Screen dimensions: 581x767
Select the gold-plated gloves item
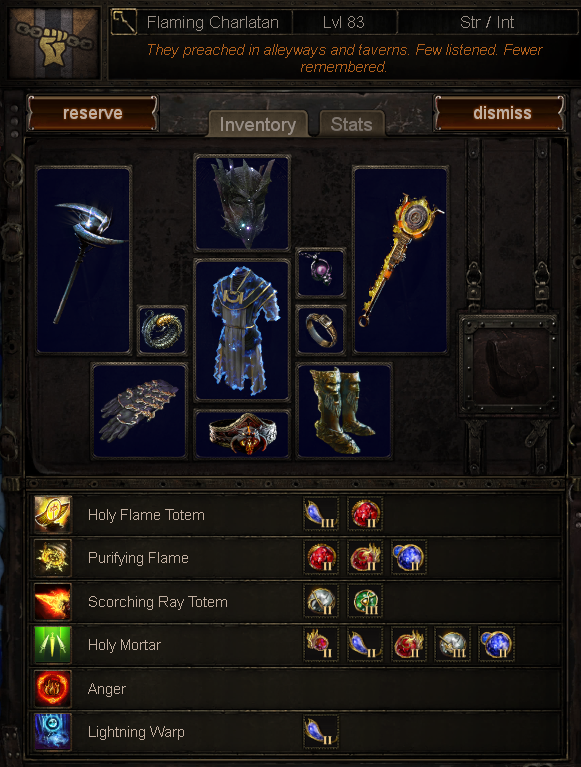click(x=139, y=411)
